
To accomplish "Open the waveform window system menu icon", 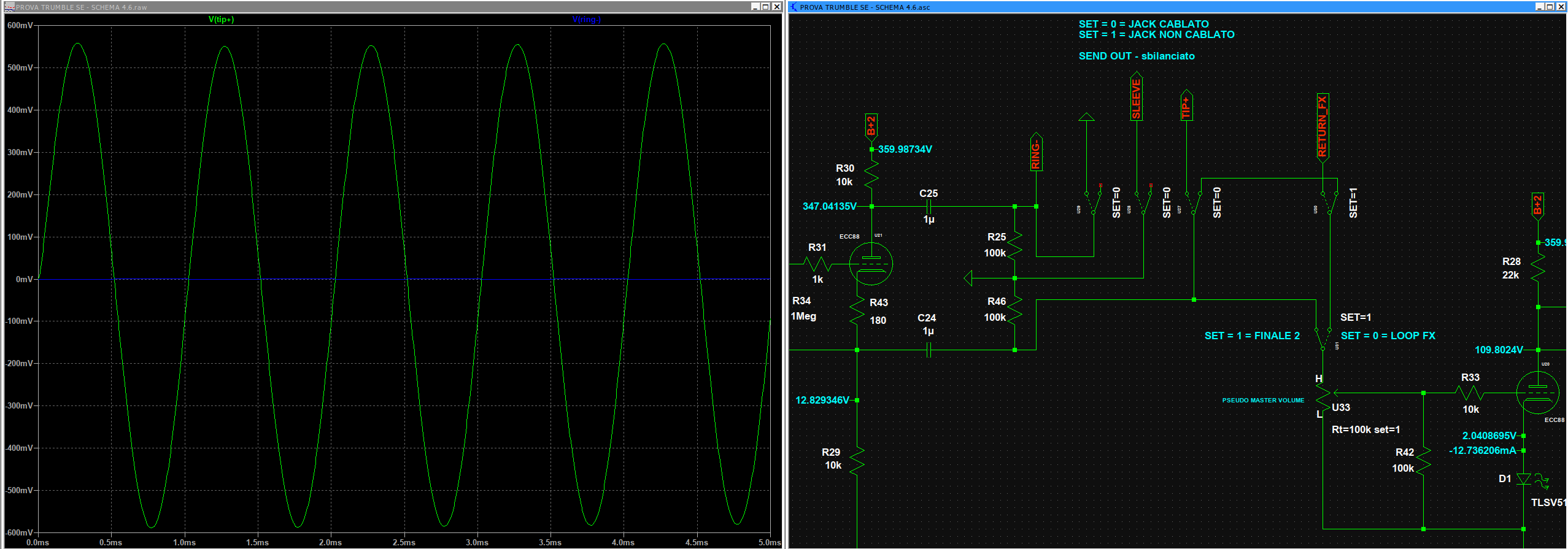I will point(9,7).
